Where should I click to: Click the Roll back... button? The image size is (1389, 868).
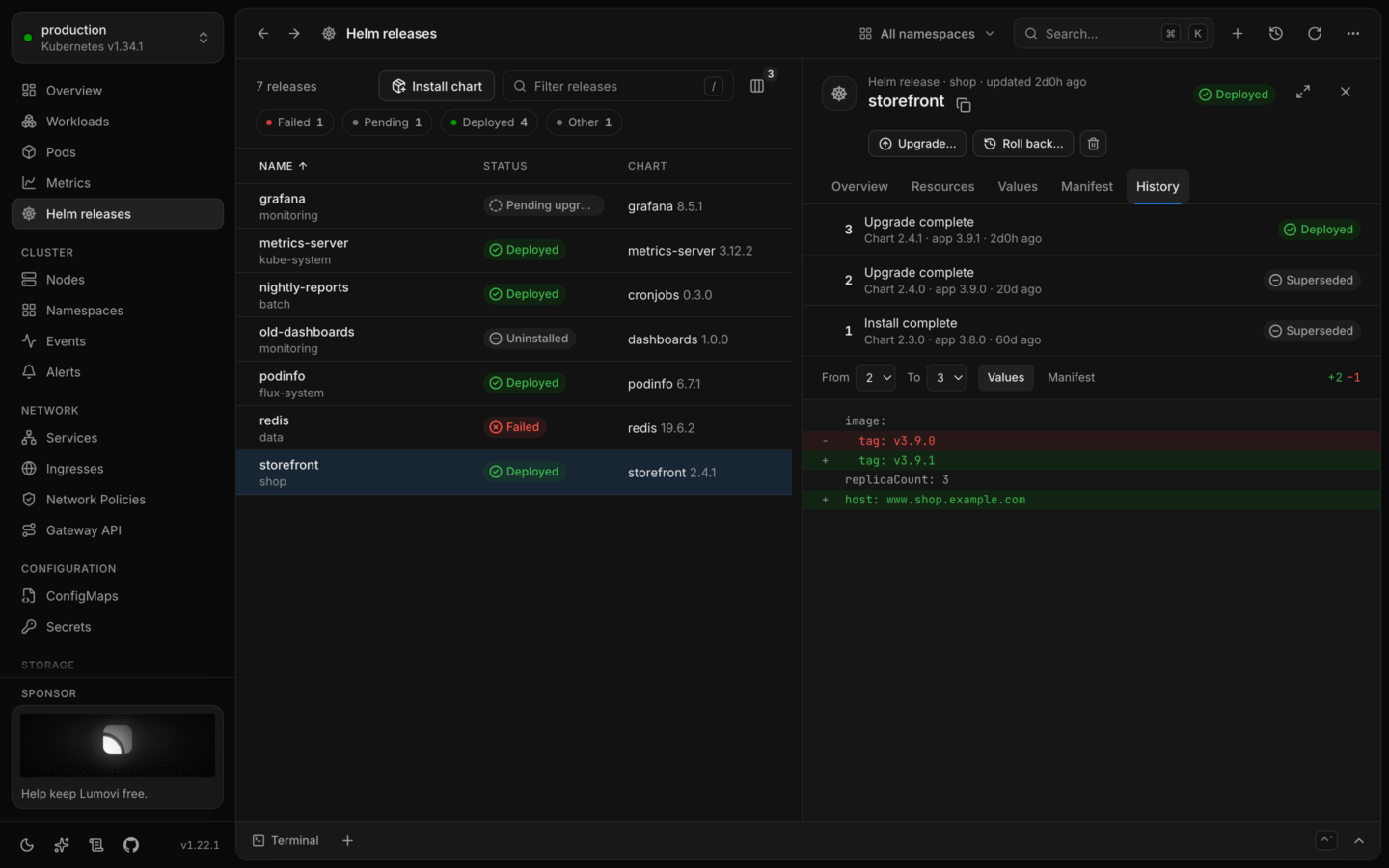point(1023,144)
